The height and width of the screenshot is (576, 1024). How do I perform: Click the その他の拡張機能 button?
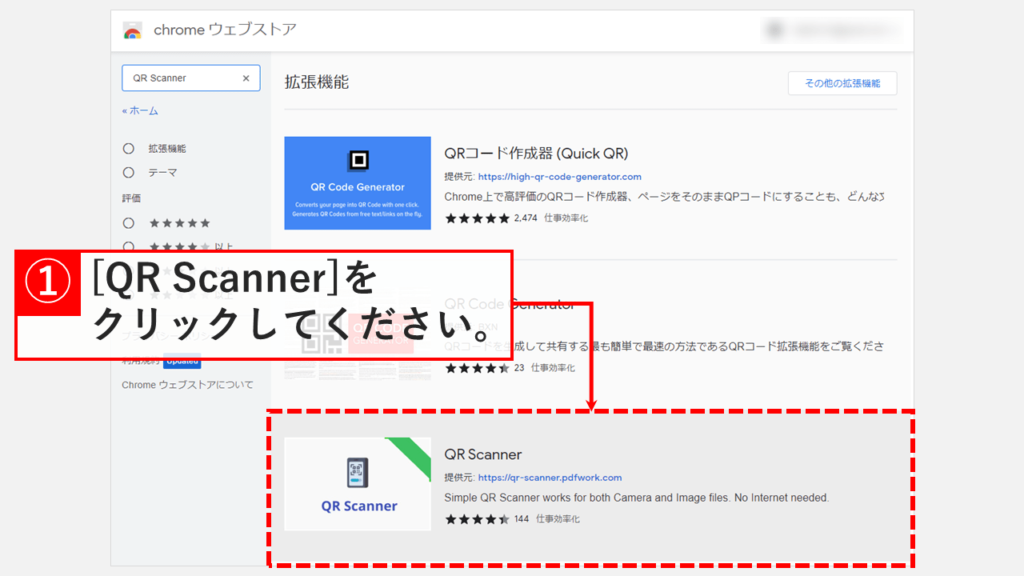[x=841, y=83]
